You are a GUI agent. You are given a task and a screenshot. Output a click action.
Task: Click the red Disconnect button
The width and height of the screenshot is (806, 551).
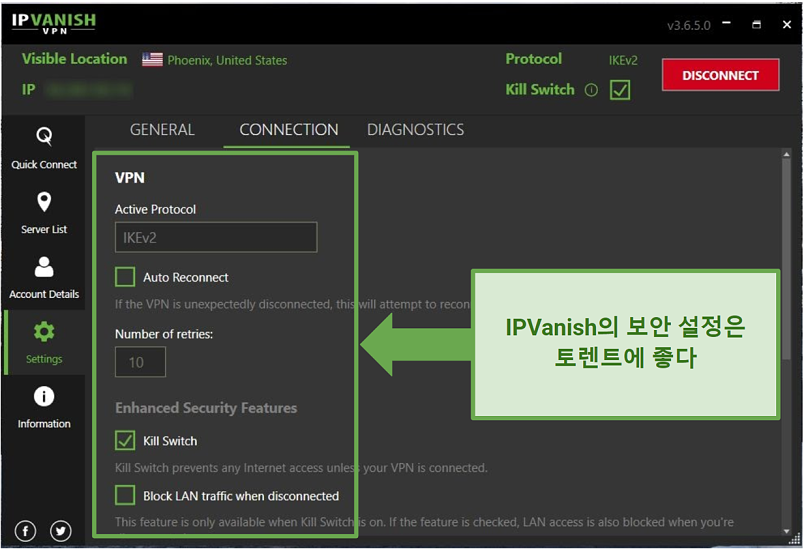(x=720, y=75)
